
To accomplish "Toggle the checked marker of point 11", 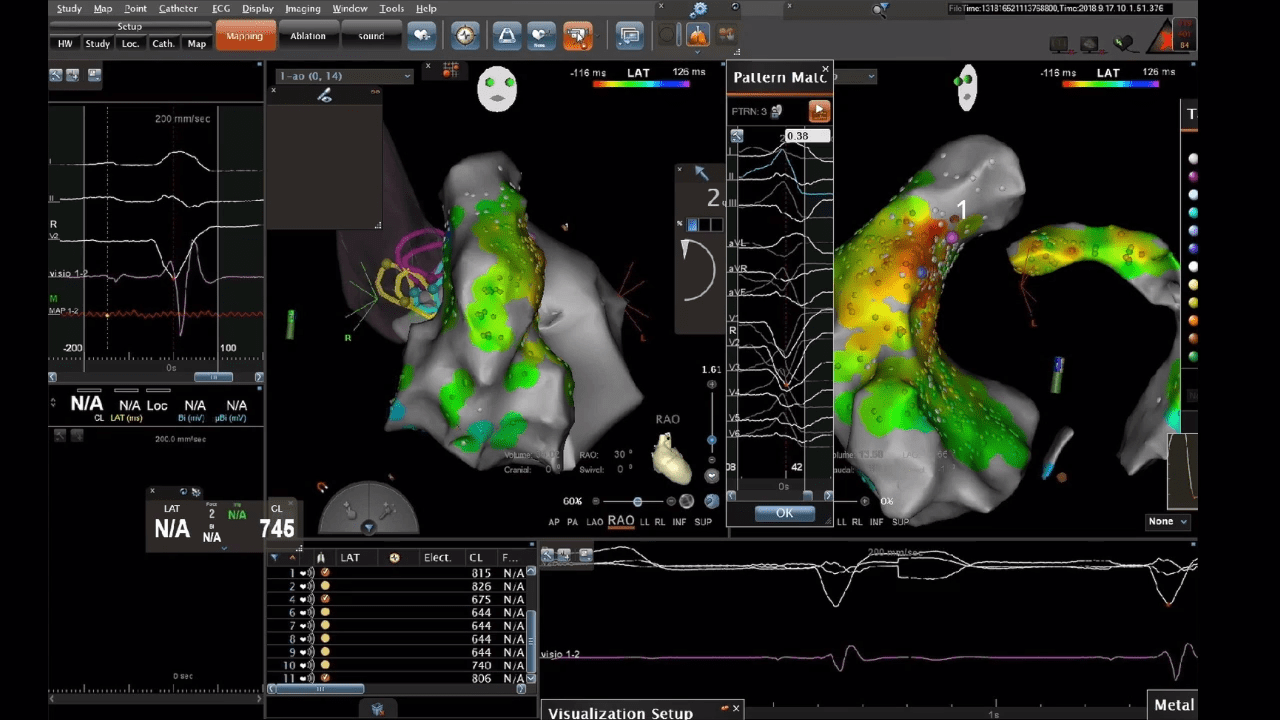I will [325, 678].
